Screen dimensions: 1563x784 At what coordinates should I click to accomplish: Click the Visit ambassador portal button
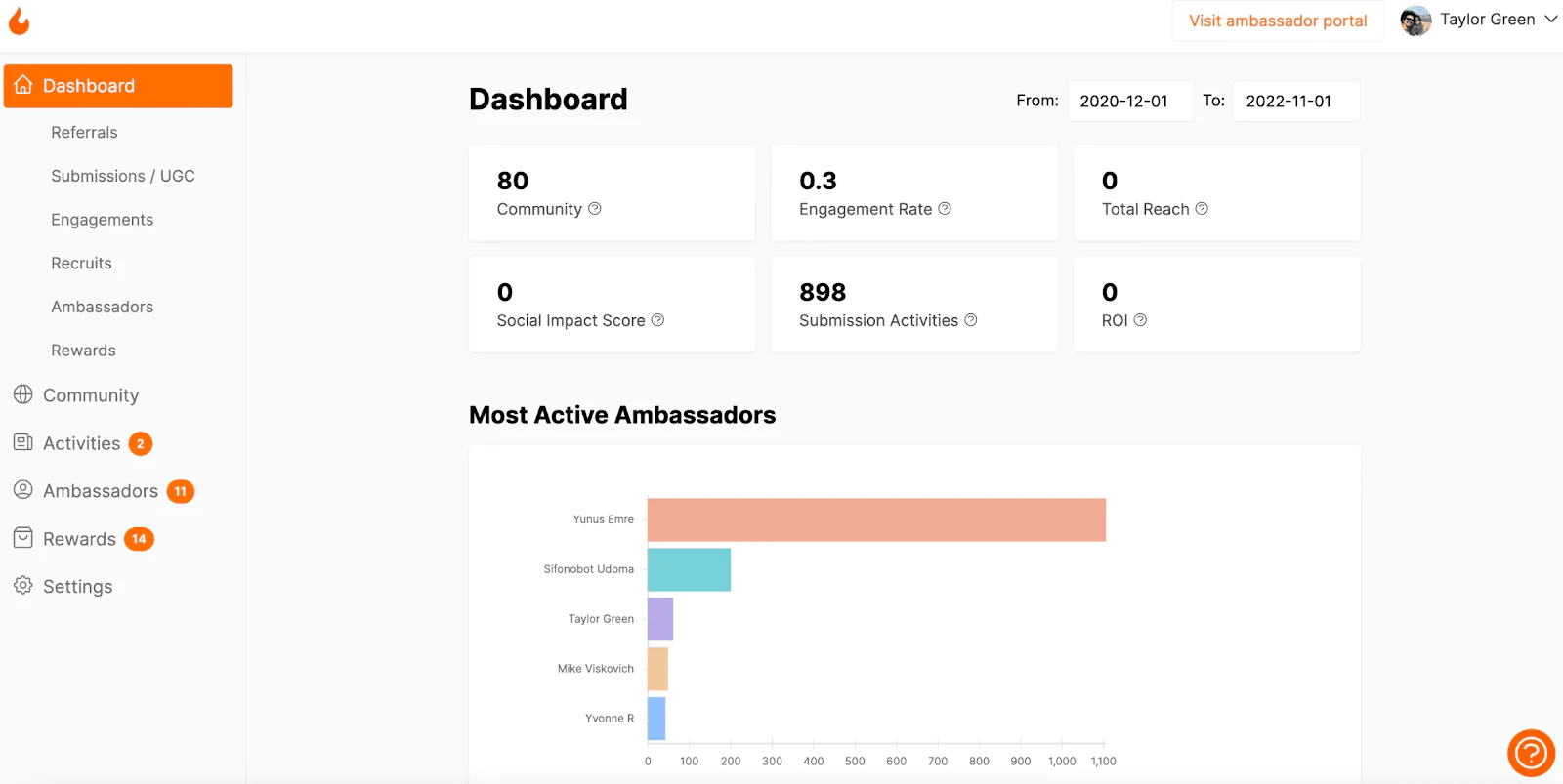pos(1278,21)
